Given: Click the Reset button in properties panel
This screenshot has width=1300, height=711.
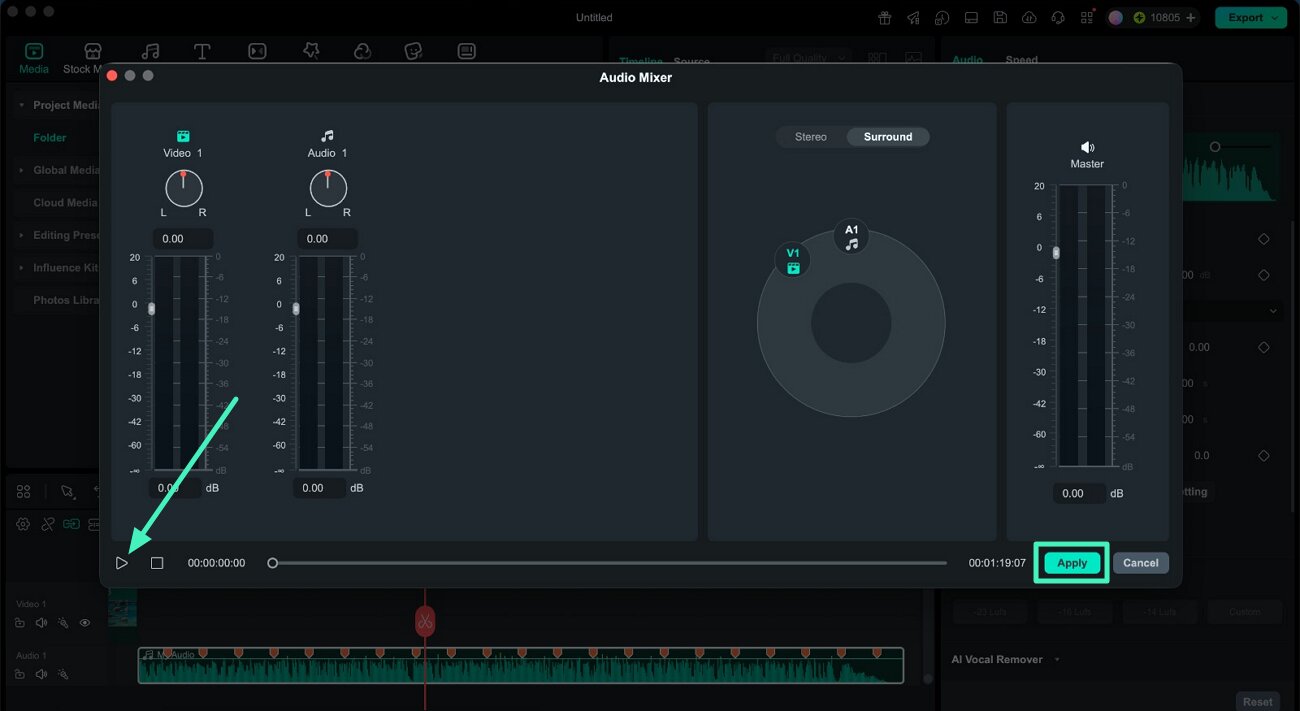Looking at the screenshot, I should (1258, 702).
